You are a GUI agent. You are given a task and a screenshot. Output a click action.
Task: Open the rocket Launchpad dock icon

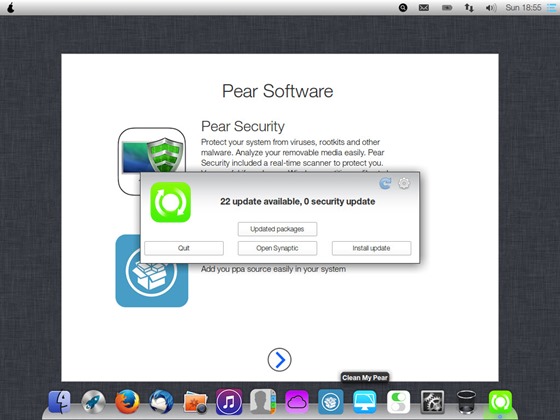click(93, 402)
